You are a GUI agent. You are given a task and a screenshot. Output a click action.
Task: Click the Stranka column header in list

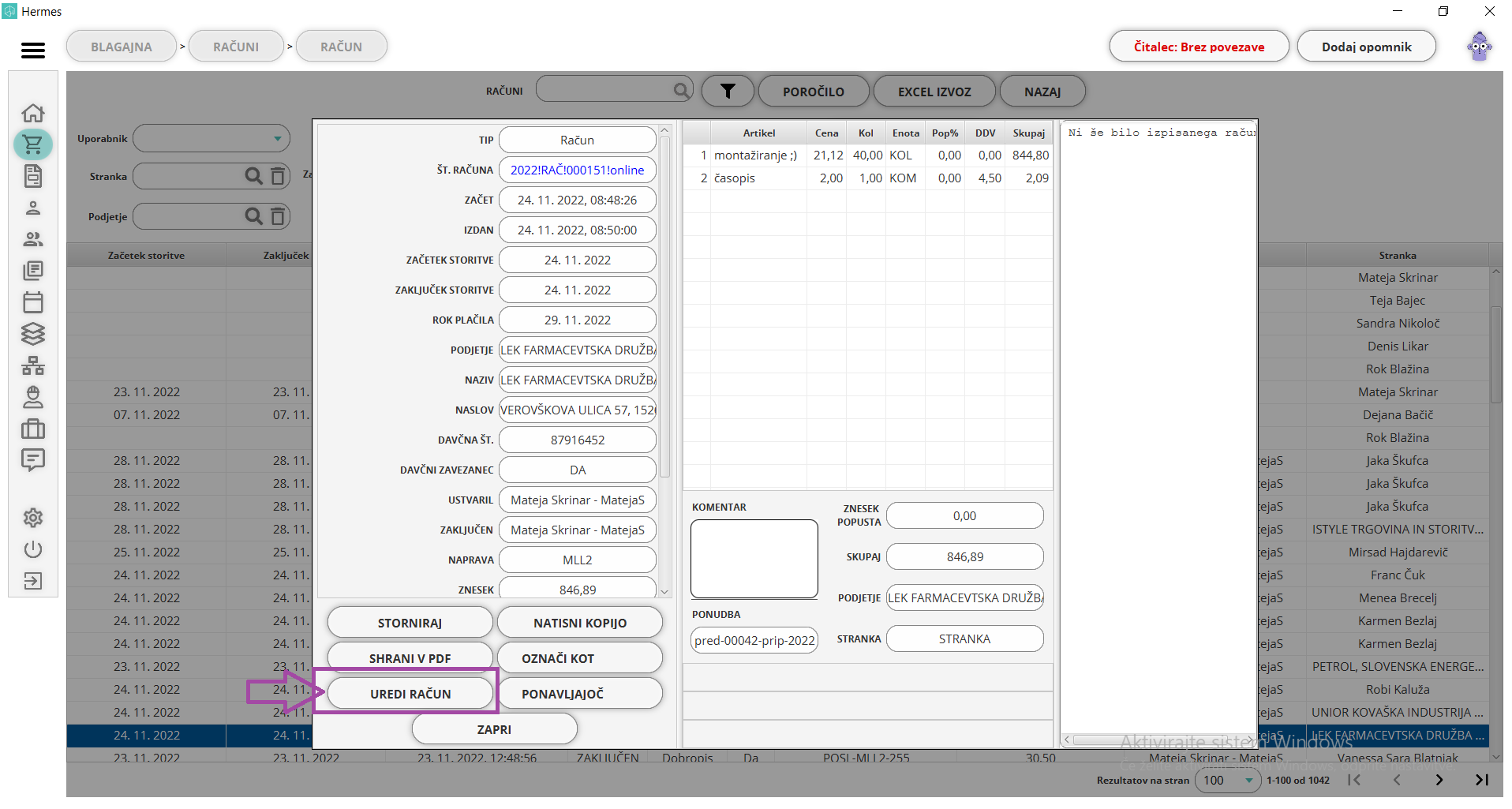1397,255
